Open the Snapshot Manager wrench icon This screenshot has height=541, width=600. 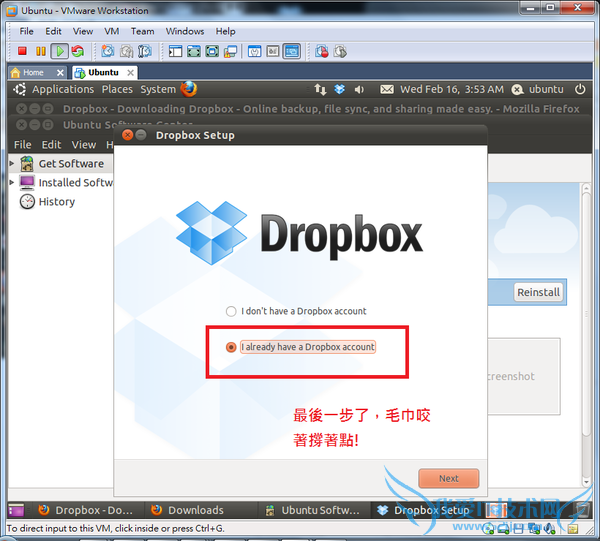(x=145, y=51)
